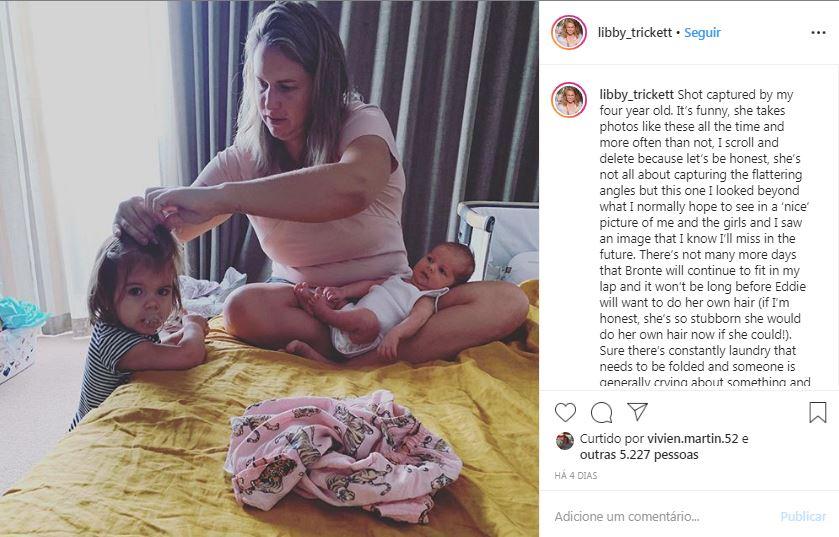Select the main post photo

269,268
